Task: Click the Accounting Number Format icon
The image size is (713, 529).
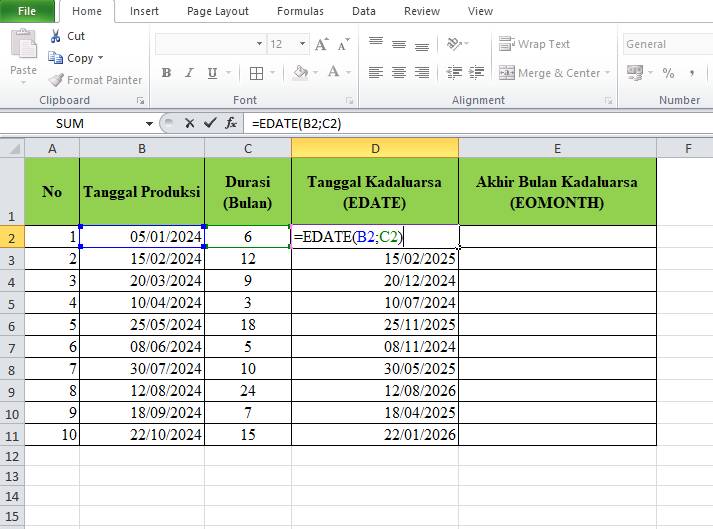Action: (635, 73)
